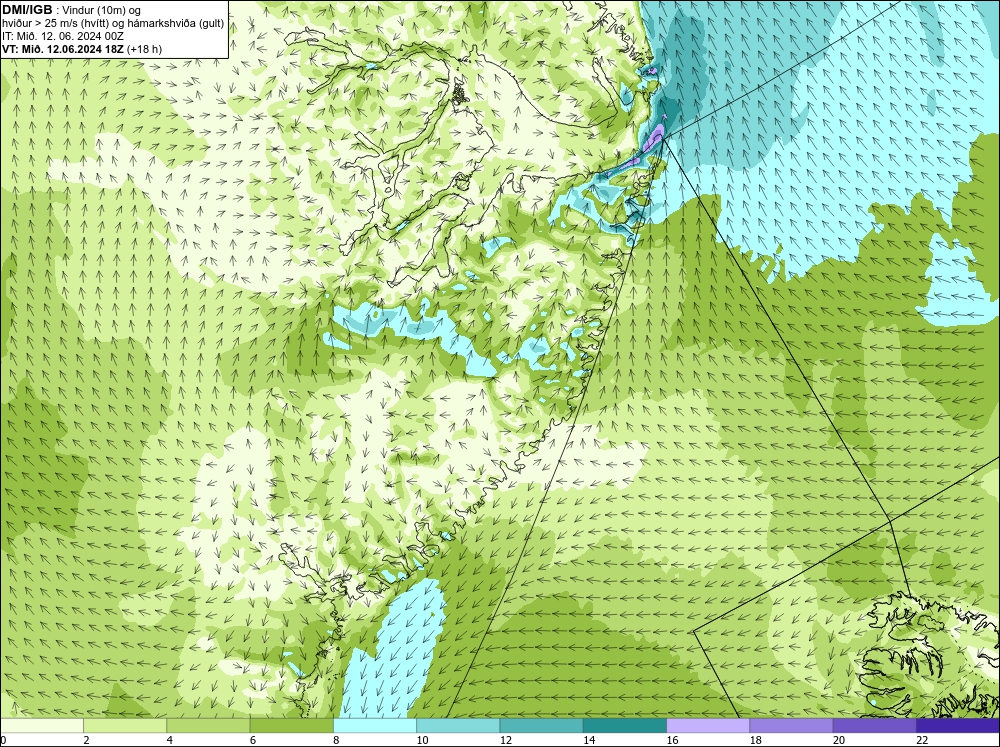Click the dark indigo swatch above 22 m/s

click(x=958, y=726)
